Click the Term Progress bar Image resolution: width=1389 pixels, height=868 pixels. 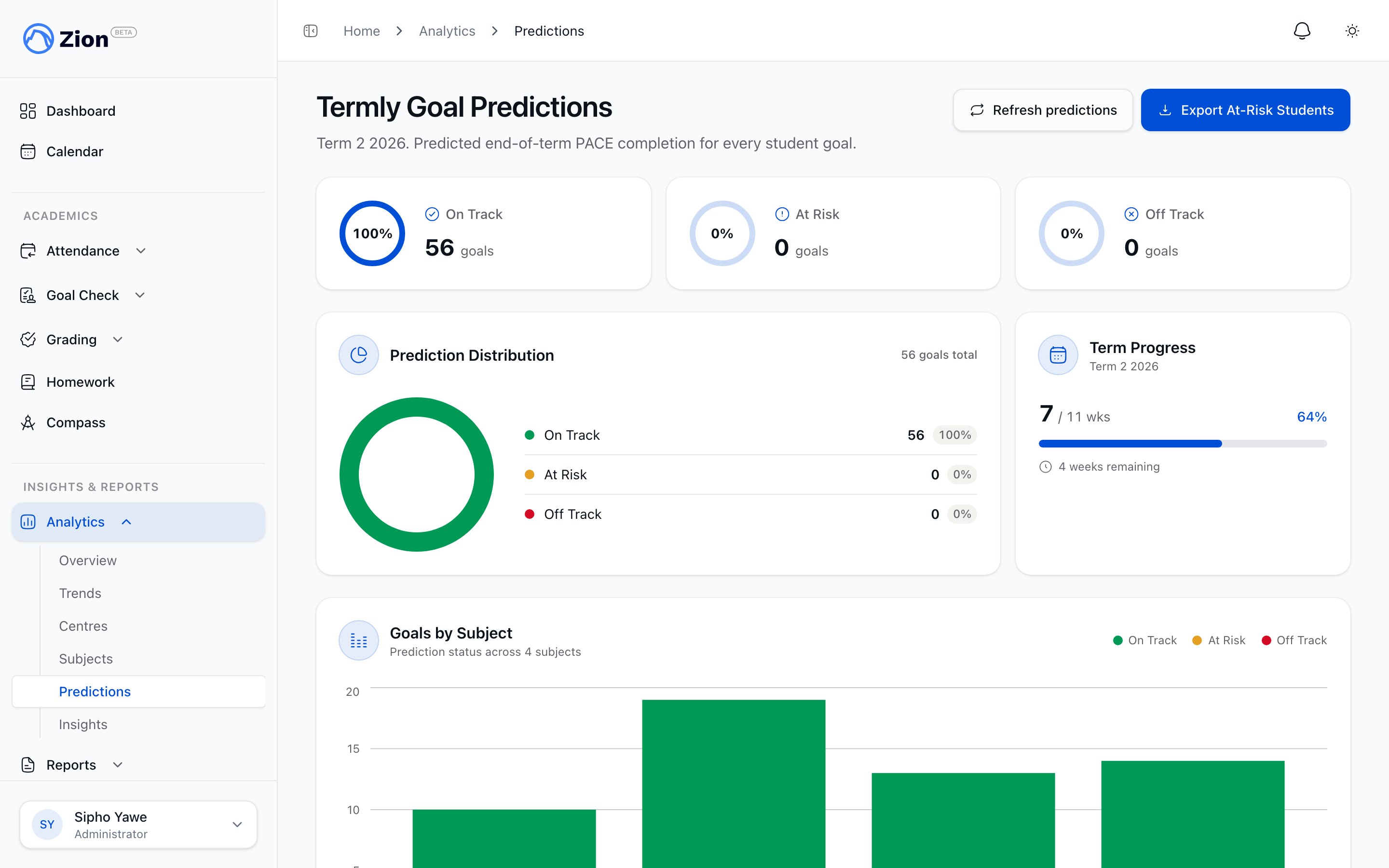click(1183, 443)
